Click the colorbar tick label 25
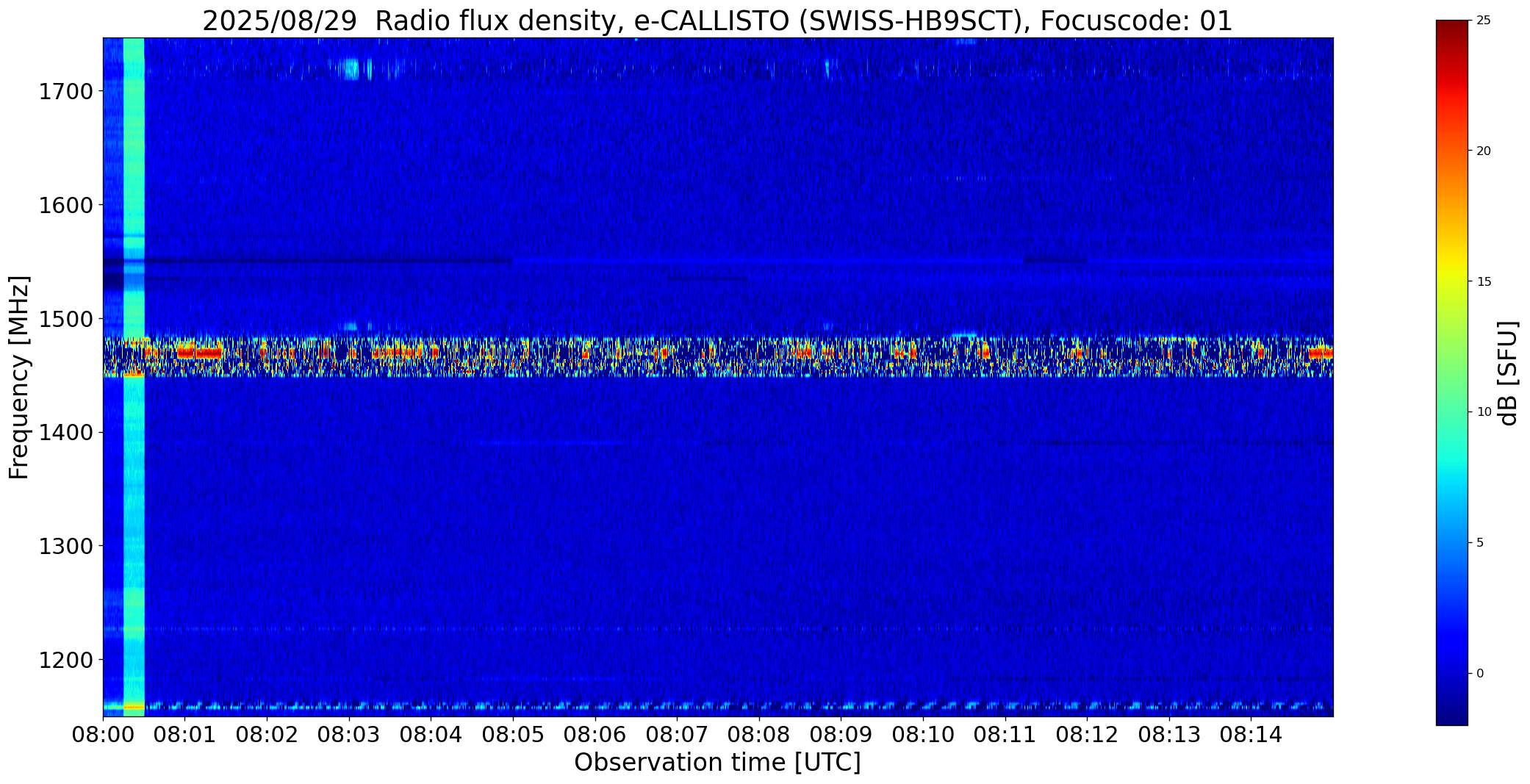This screenshot has height=784, width=1530. (x=1484, y=21)
